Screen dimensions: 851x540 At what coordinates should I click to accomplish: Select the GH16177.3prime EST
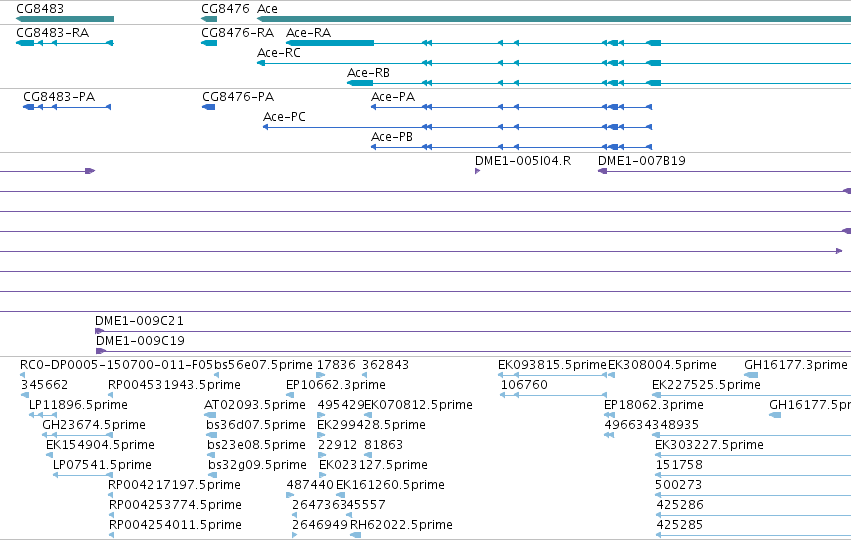pyautogui.click(x=751, y=375)
